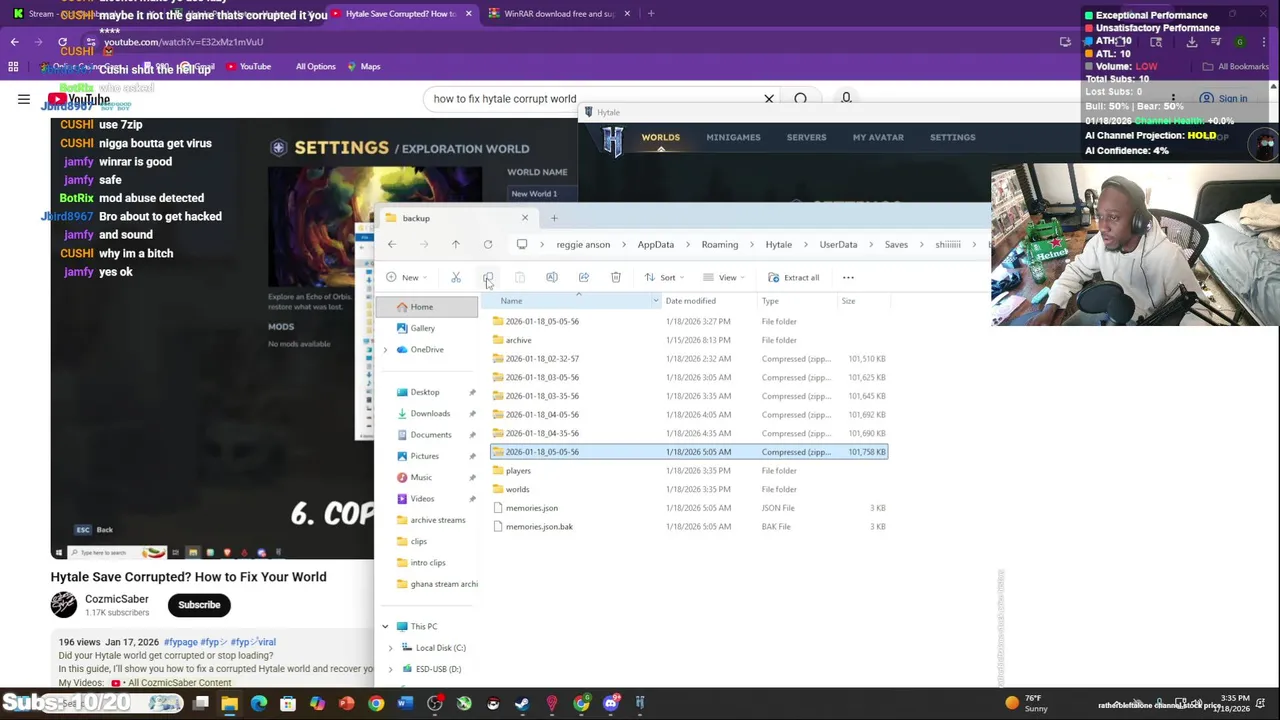Add a new File Explorer tab
Viewport: 1280px width, 720px height.
pyautogui.click(x=554, y=218)
